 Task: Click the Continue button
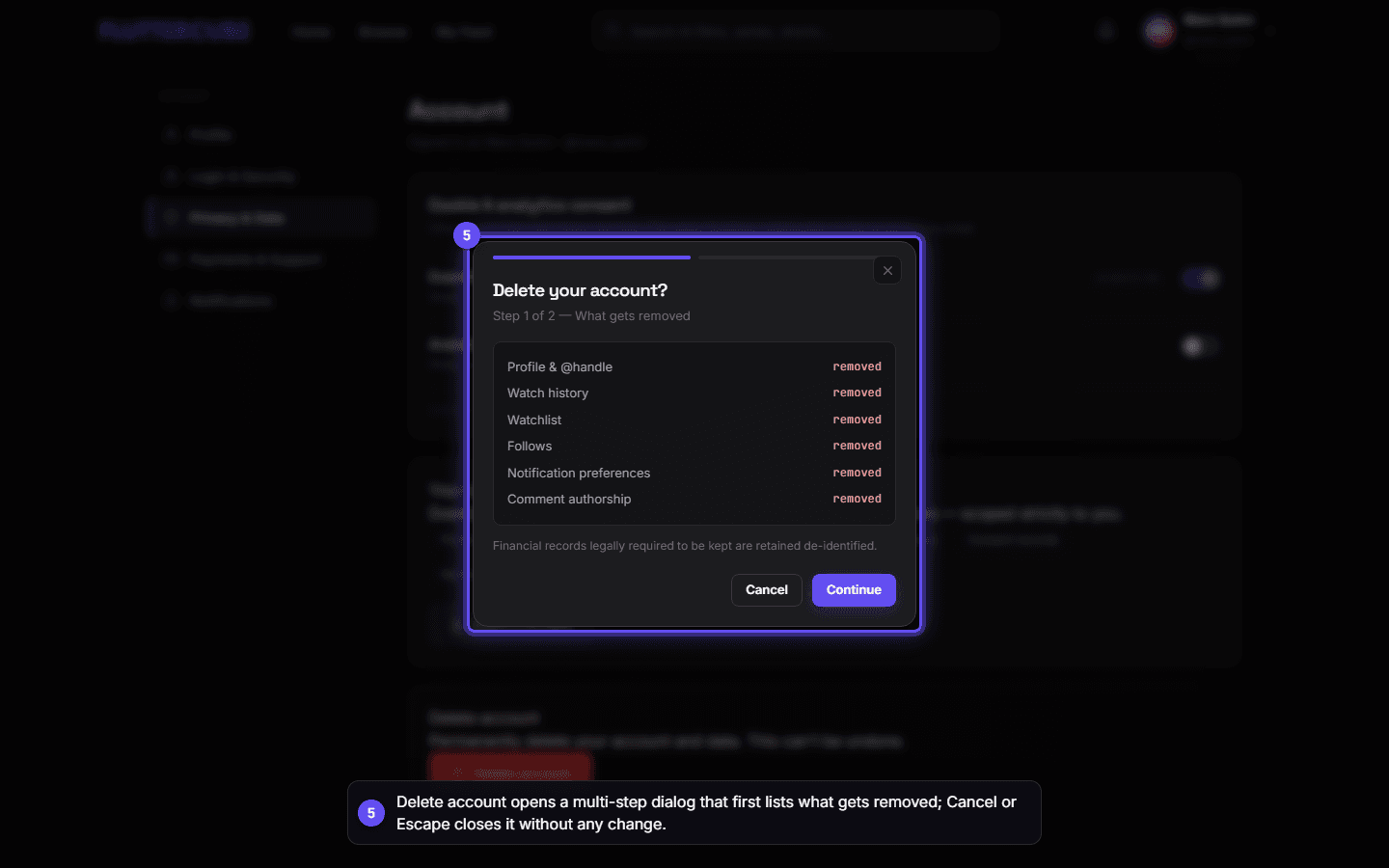click(854, 590)
